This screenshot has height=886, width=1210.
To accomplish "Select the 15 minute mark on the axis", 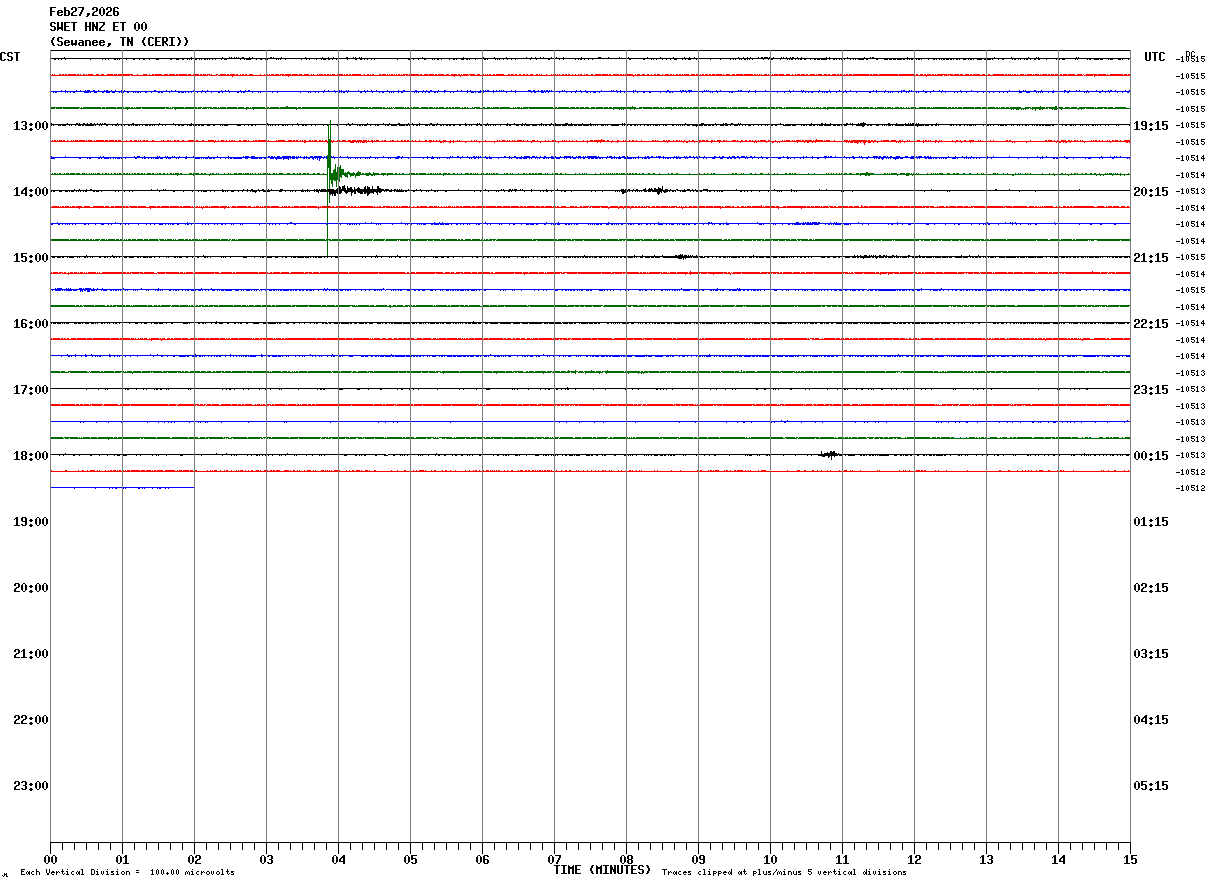I will [x=1129, y=860].
